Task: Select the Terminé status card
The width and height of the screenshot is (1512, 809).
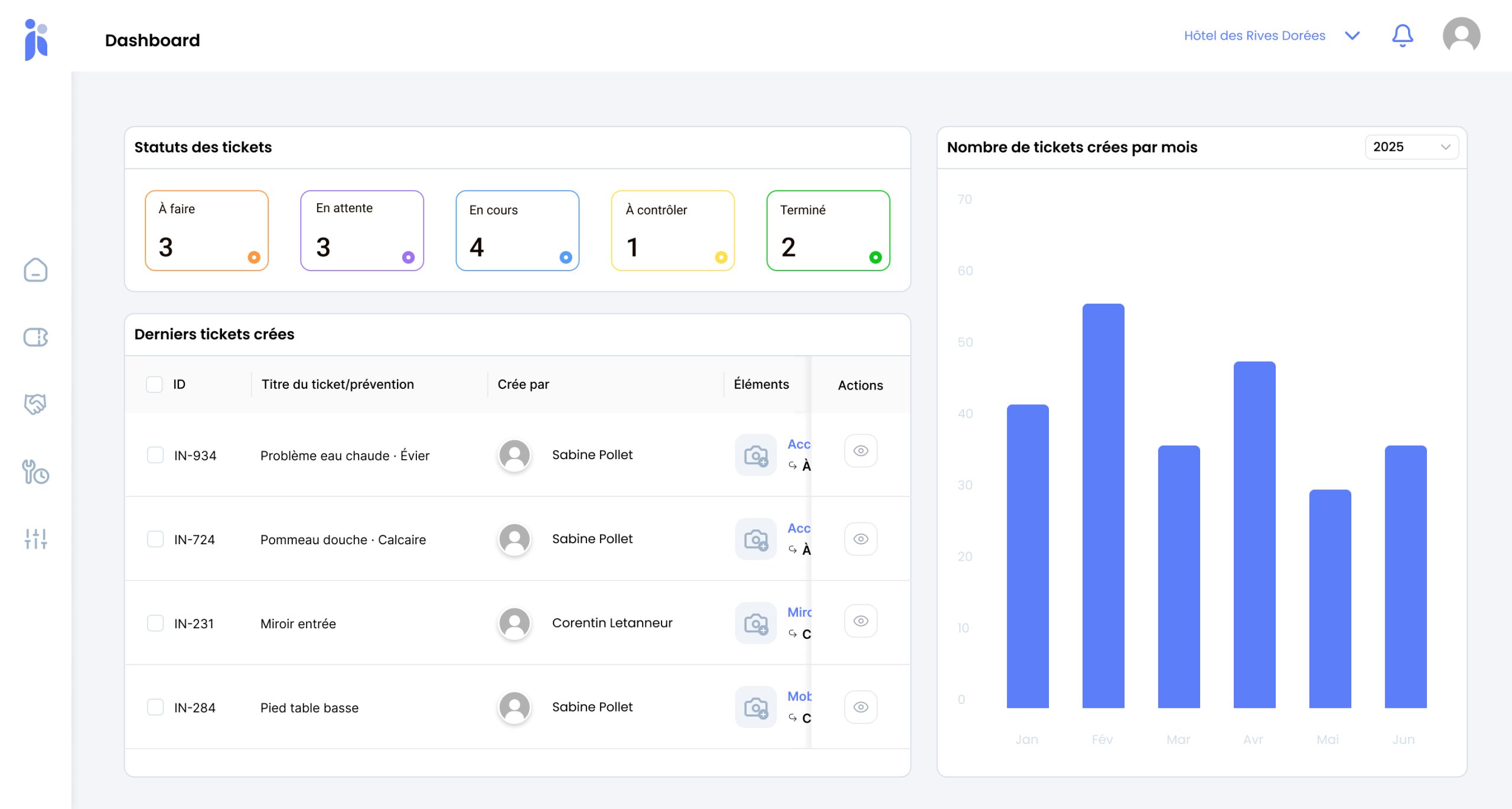Action: (827, 230)
